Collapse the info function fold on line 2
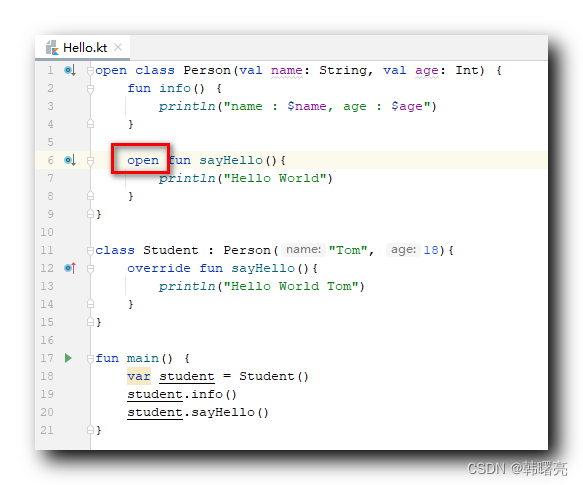583x485 pixels. [90, 89]
